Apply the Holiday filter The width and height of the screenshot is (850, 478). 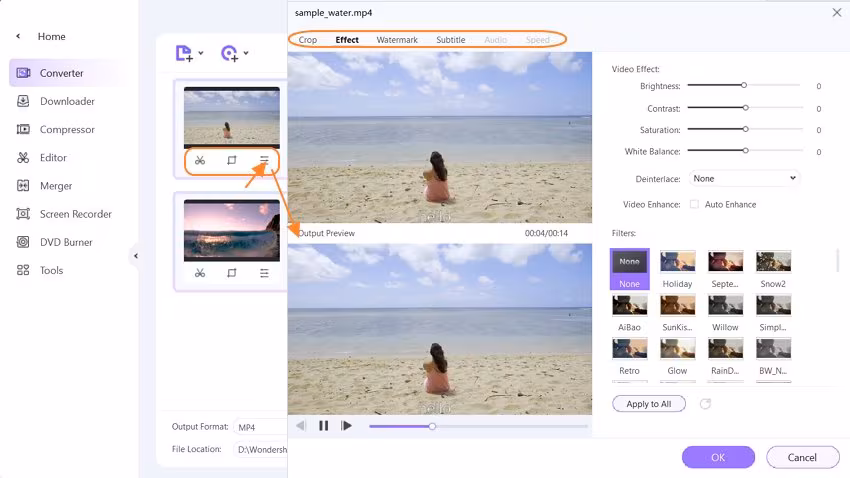[678, 269]
